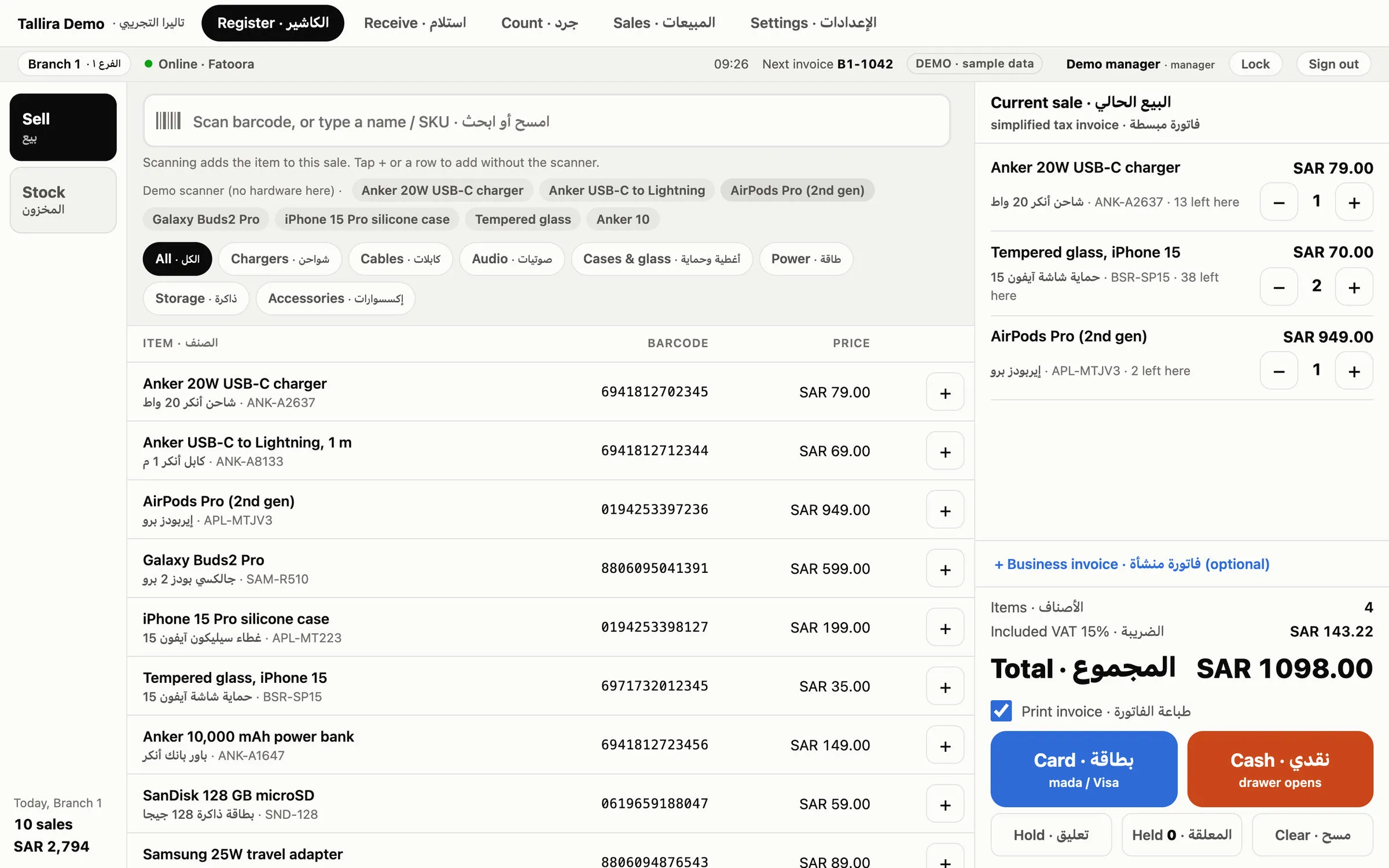Increase Tempered glass quantity in sale
This screenshot has width=1389, height=868.
point(1354,286)
